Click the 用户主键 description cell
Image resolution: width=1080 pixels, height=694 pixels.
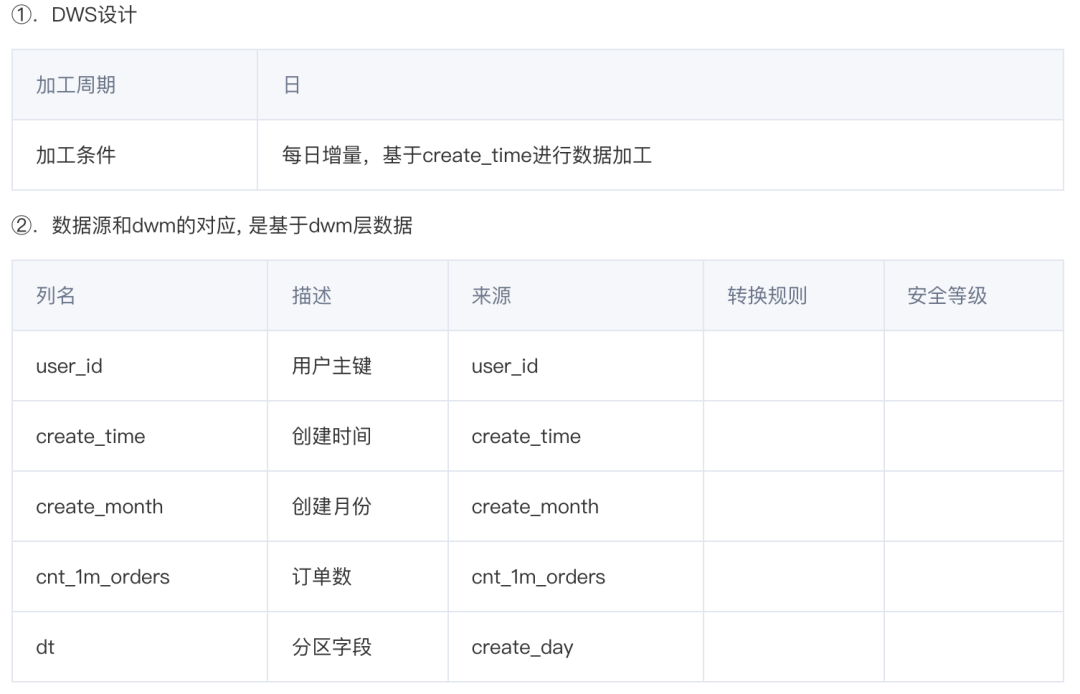point(332,366)
